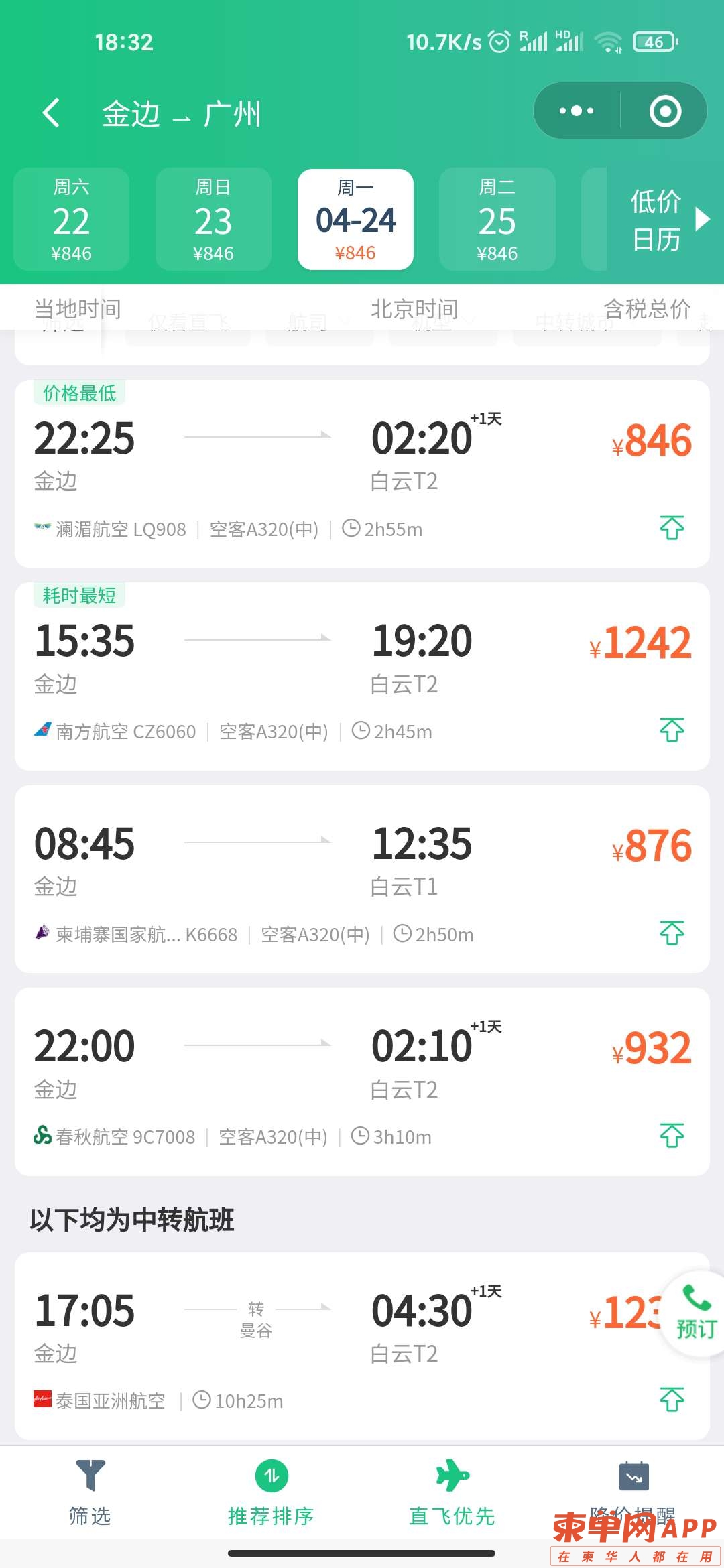Share the CZ6060 flight with the arrow icon
This screenshot has height=1568, width=724.
point(672,730)
